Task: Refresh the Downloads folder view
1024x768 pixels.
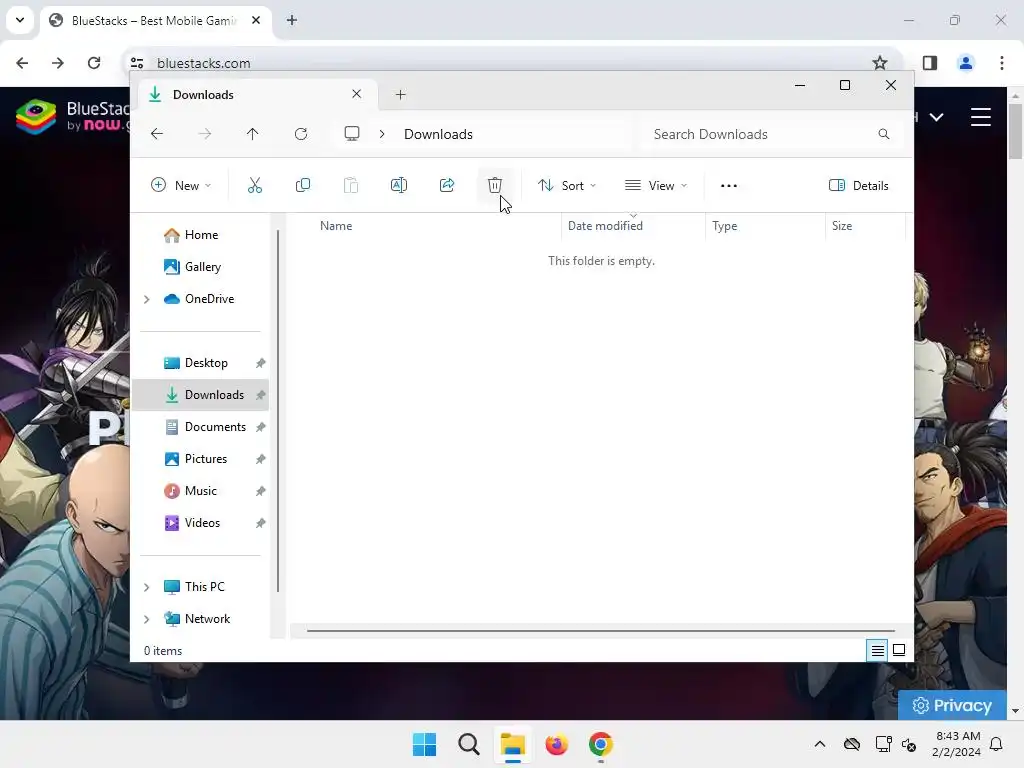Action: (300, 134)
